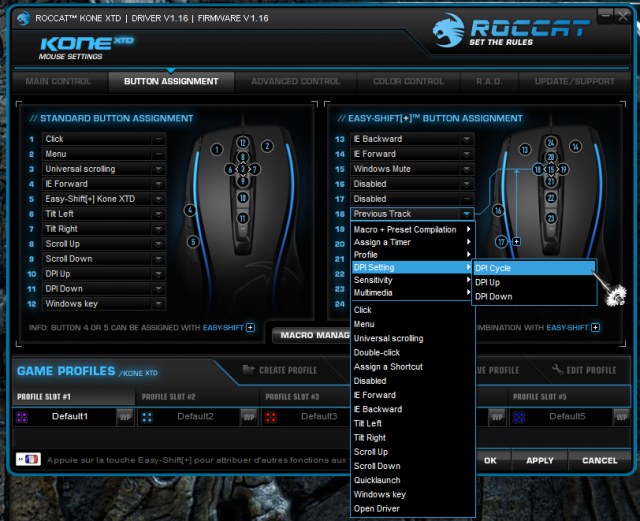Click button 11 marker on left mouse diagram
Screen dimensions: 640x521
coord(243,218)
